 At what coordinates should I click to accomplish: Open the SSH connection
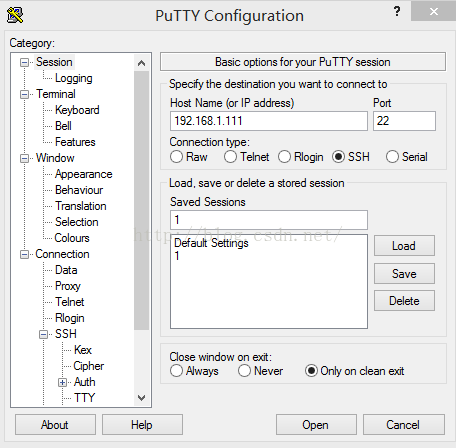click(316, 425)
